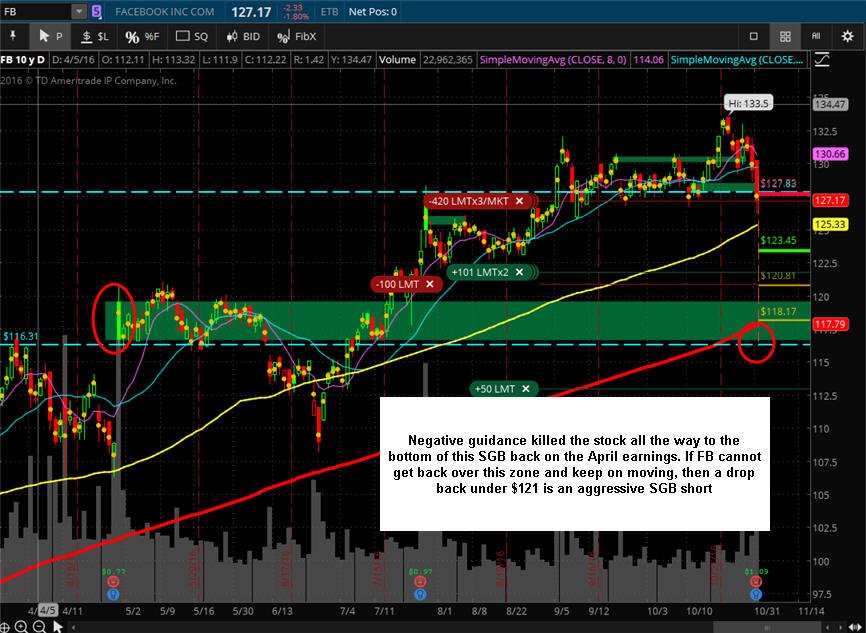
Task: Select the %F Fibonacci retracement tool
Action: (x=142, y=36)
